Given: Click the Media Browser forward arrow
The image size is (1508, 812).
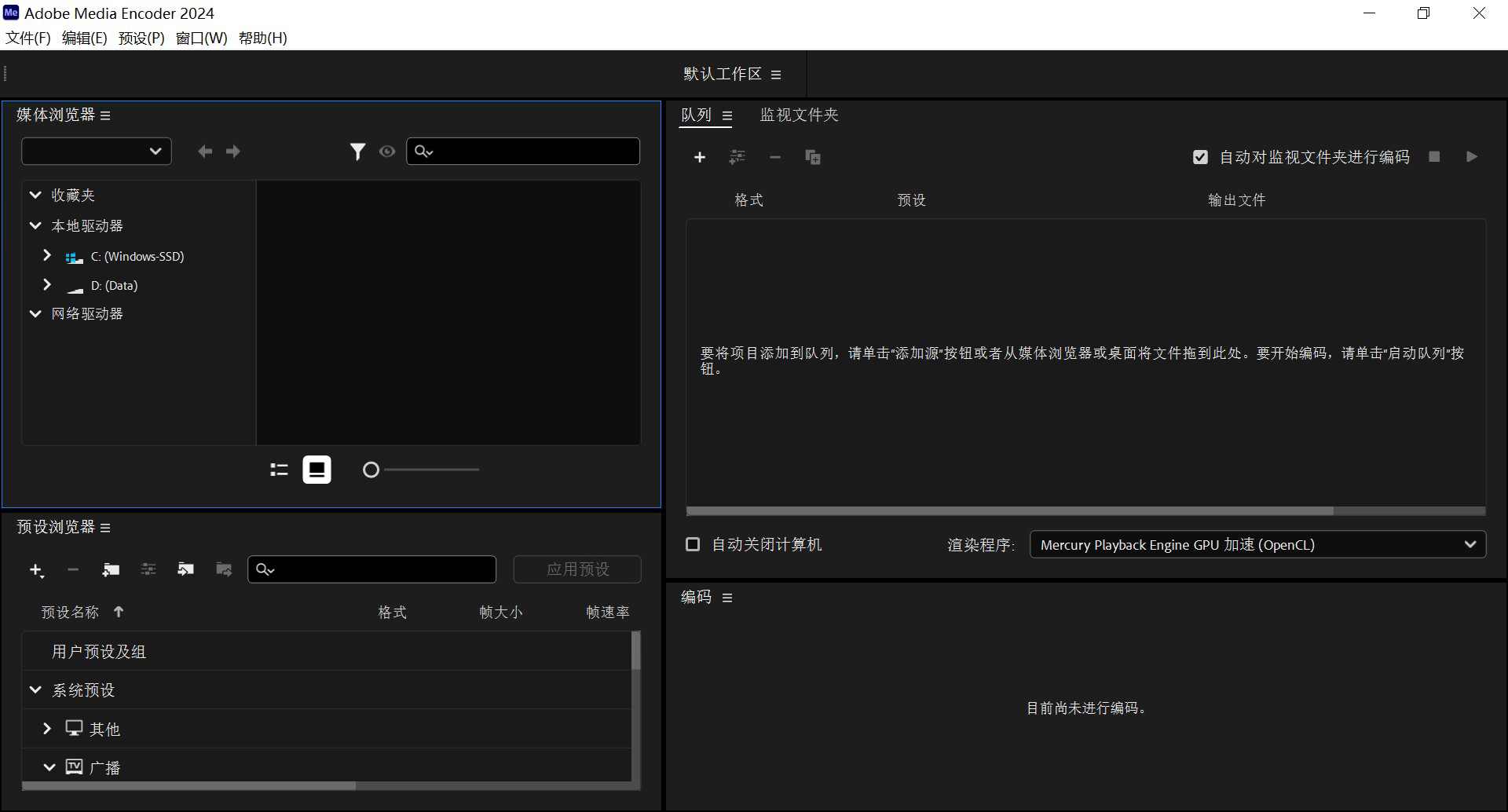Looking at the screenshot, I should [233, 152].
